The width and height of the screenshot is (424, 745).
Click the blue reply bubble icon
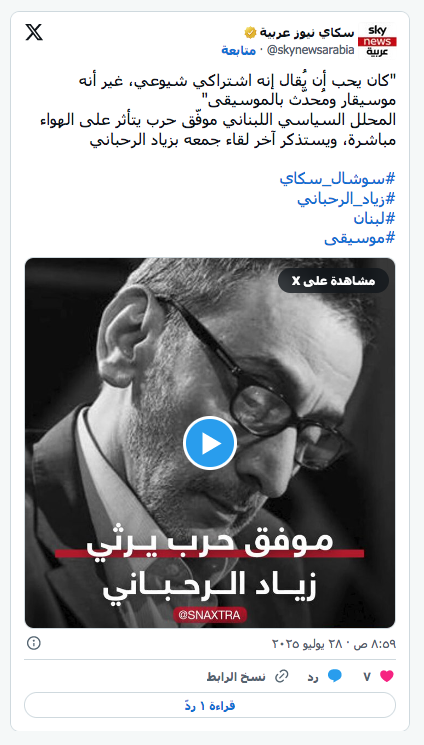(335, 677)
